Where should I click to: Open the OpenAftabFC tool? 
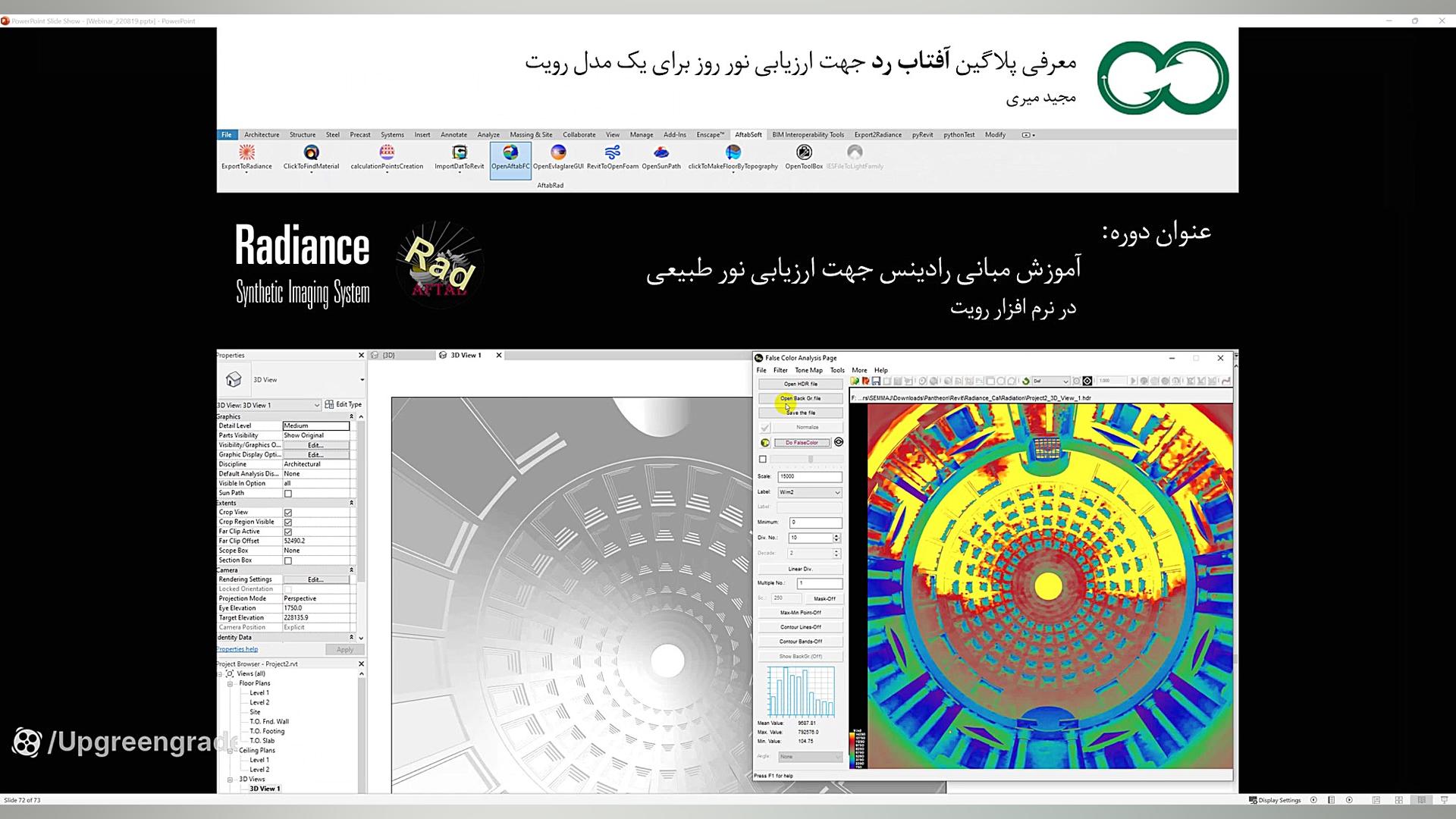(510, 159)
